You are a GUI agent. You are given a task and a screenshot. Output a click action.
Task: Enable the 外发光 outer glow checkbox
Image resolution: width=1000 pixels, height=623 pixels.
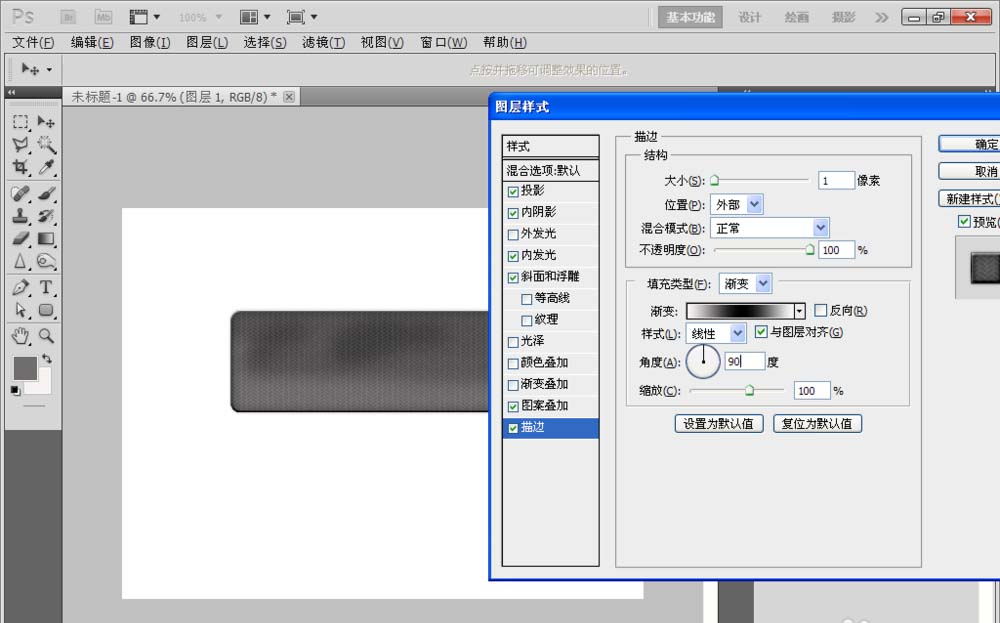pyautogui.click(x=514, y=234)
